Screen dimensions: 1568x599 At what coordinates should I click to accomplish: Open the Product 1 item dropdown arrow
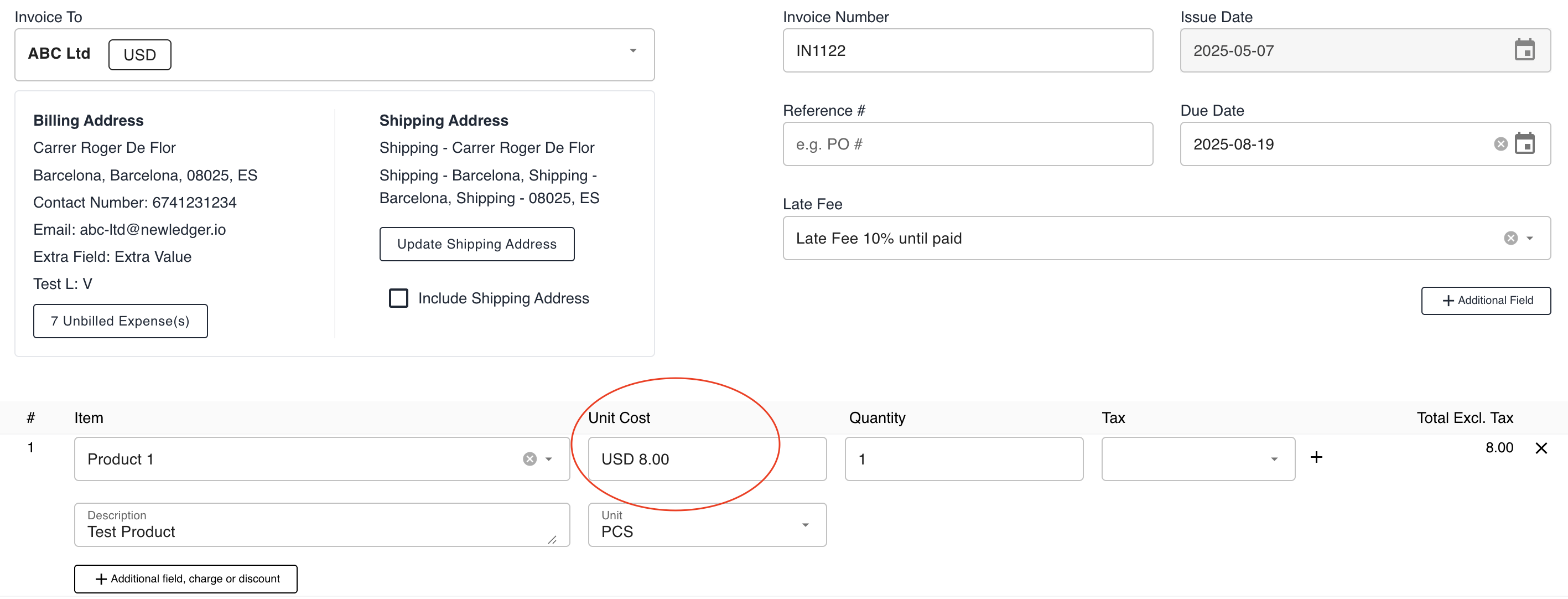tap(548, 459)
